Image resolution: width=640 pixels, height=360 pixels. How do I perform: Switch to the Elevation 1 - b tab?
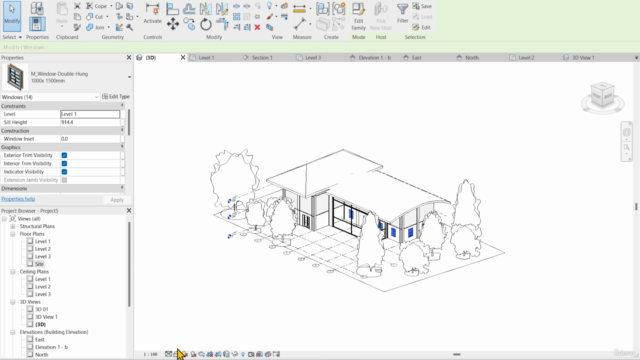pyautogui.click(x=374, y=58)
